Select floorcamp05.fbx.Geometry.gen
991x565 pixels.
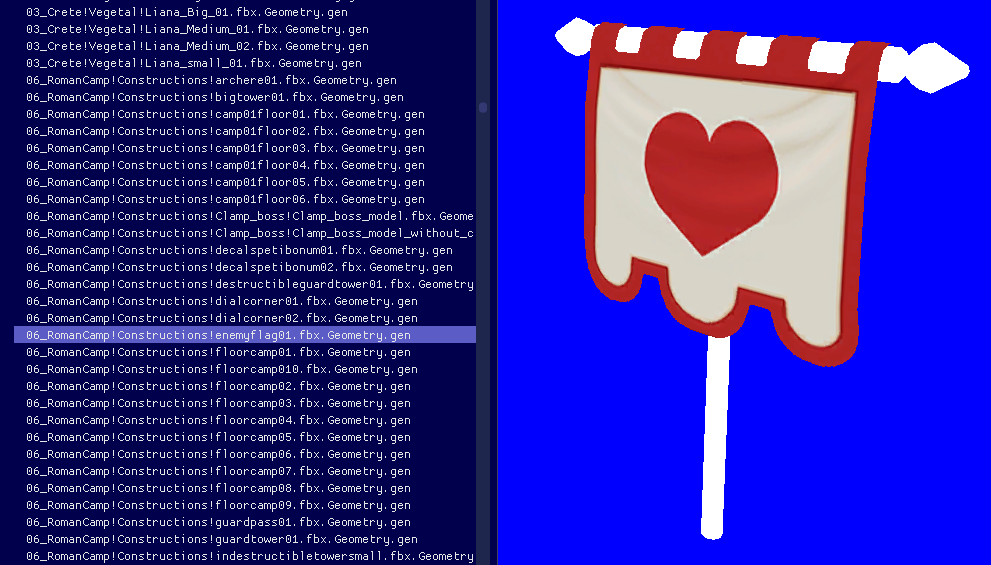pos(245,438)
